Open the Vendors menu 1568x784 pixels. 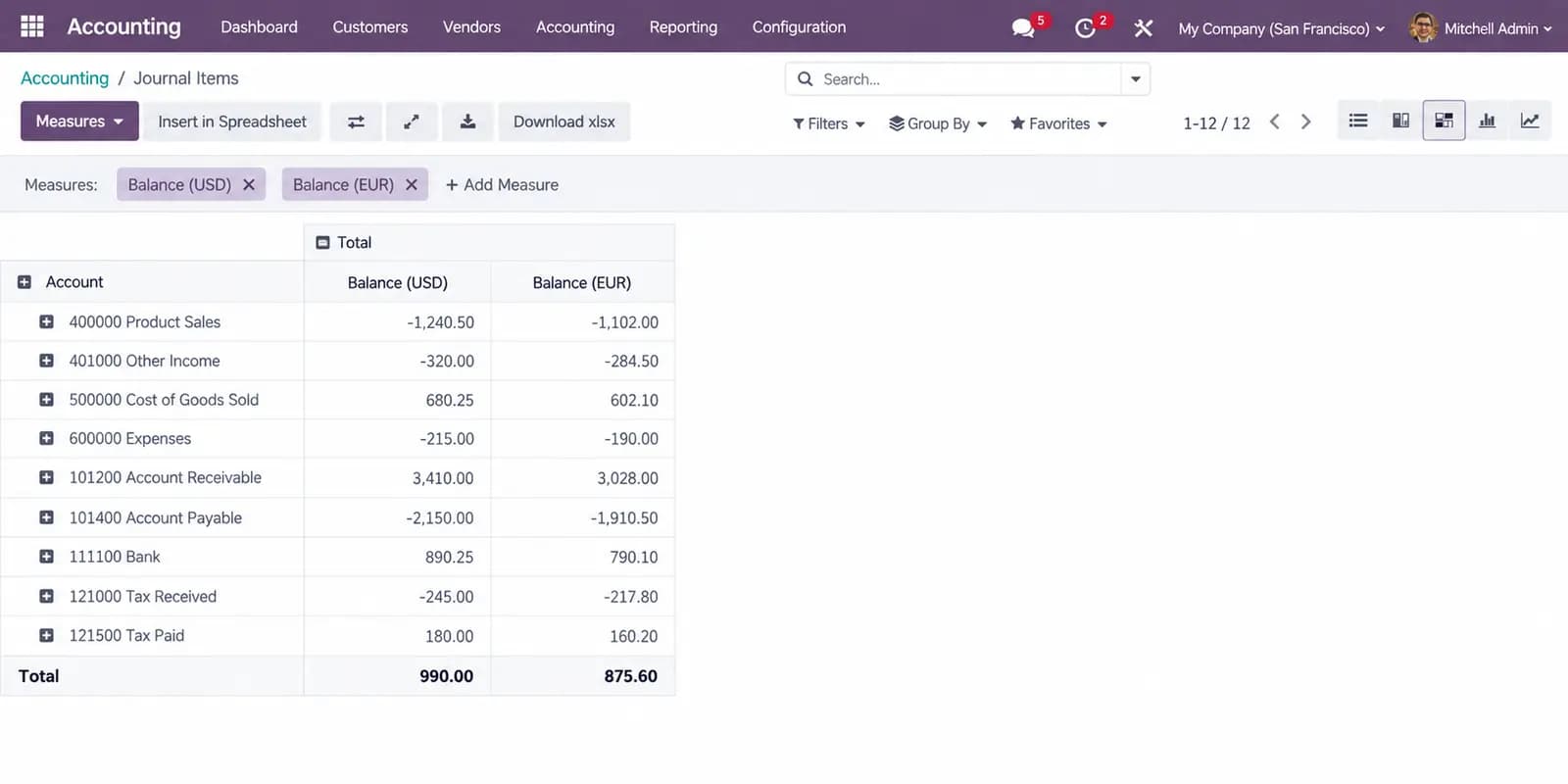point(471,26)
